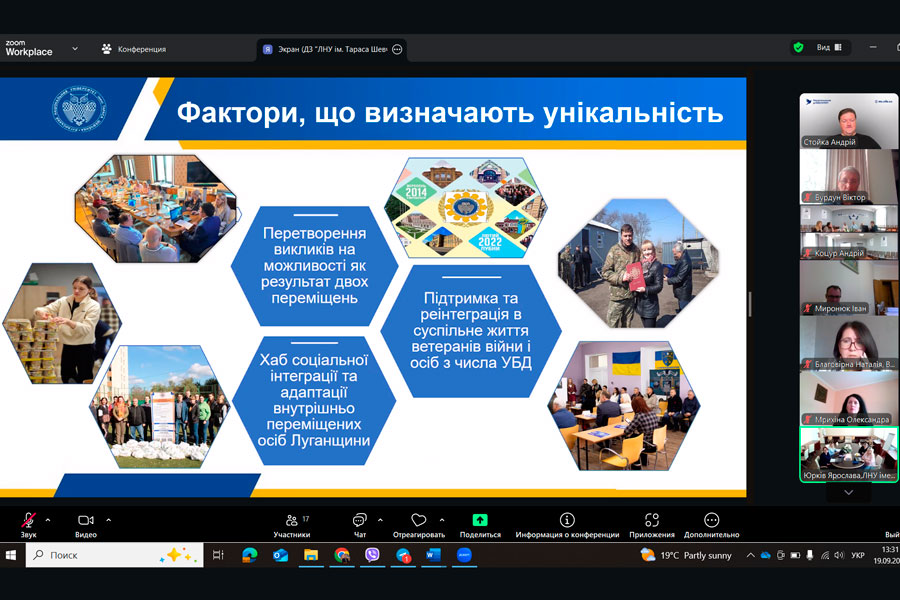Open Google Chrome from taskbar
This screenshot has height=600, width=900.
pos(342,555)
